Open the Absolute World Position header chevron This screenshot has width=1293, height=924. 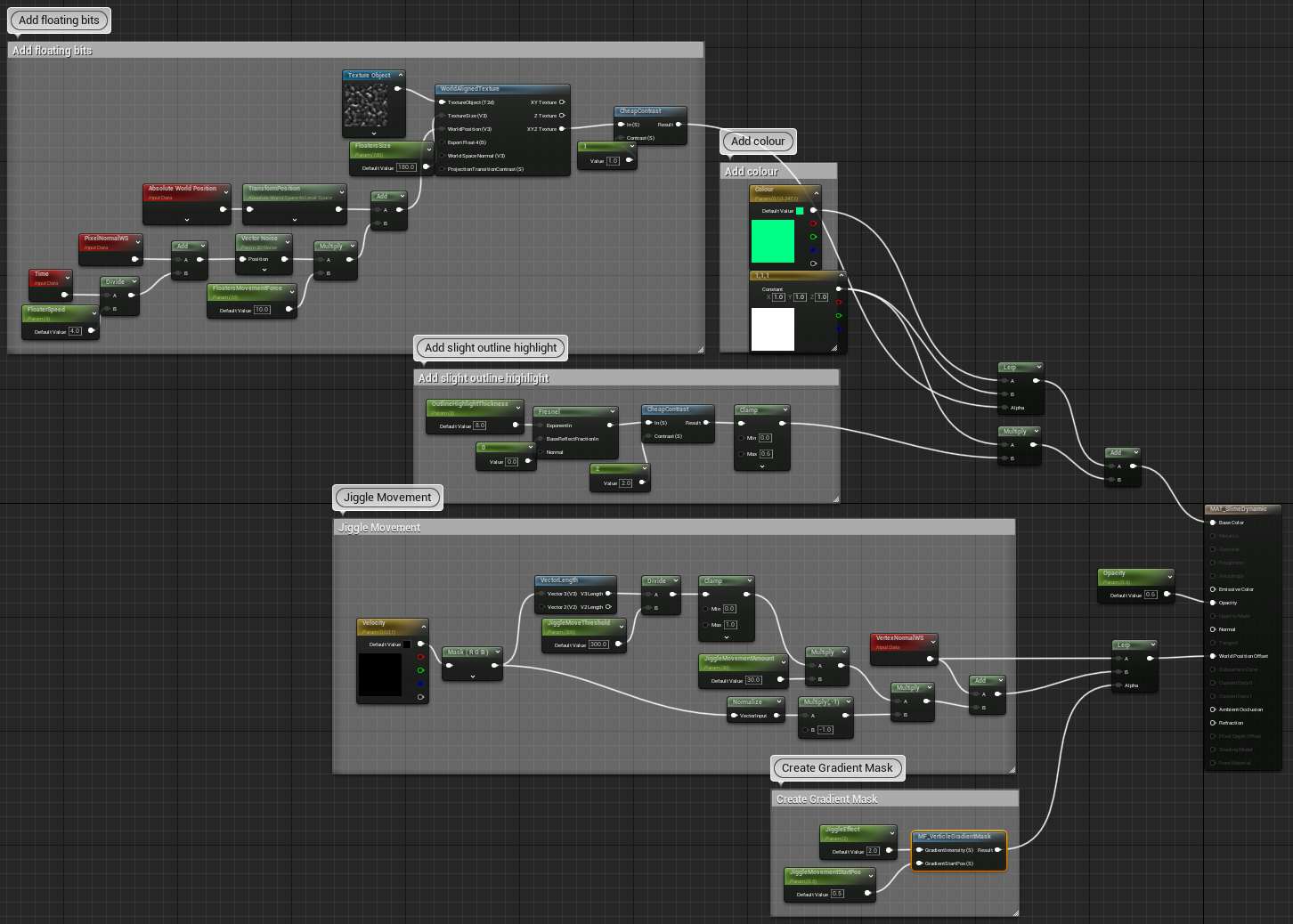pyautogui.click(x=226, y=192)
